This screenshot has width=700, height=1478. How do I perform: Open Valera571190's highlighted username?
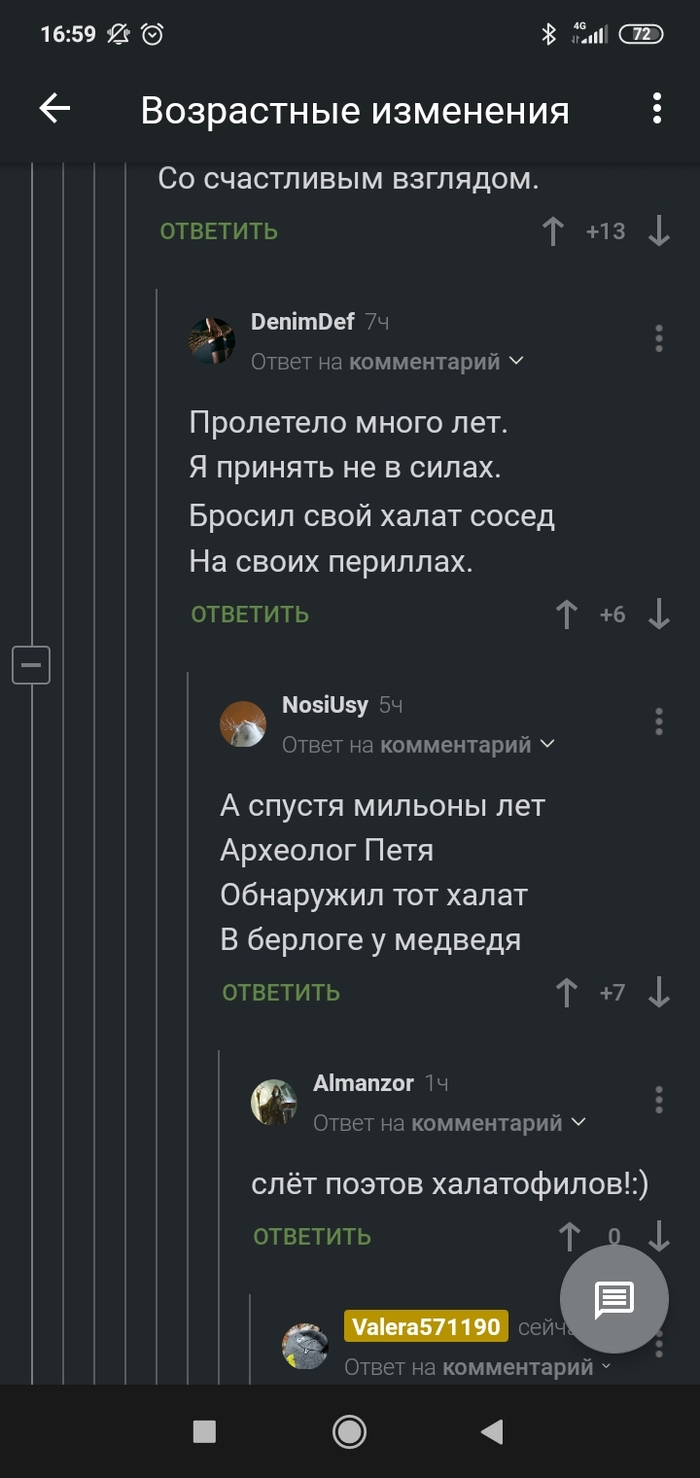(x=426, y=1327)
